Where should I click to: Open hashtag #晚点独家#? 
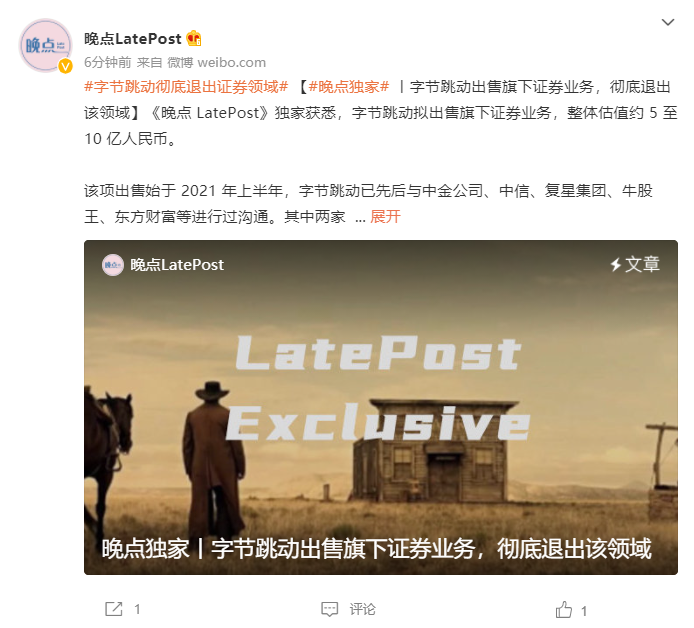pos(349,87)
